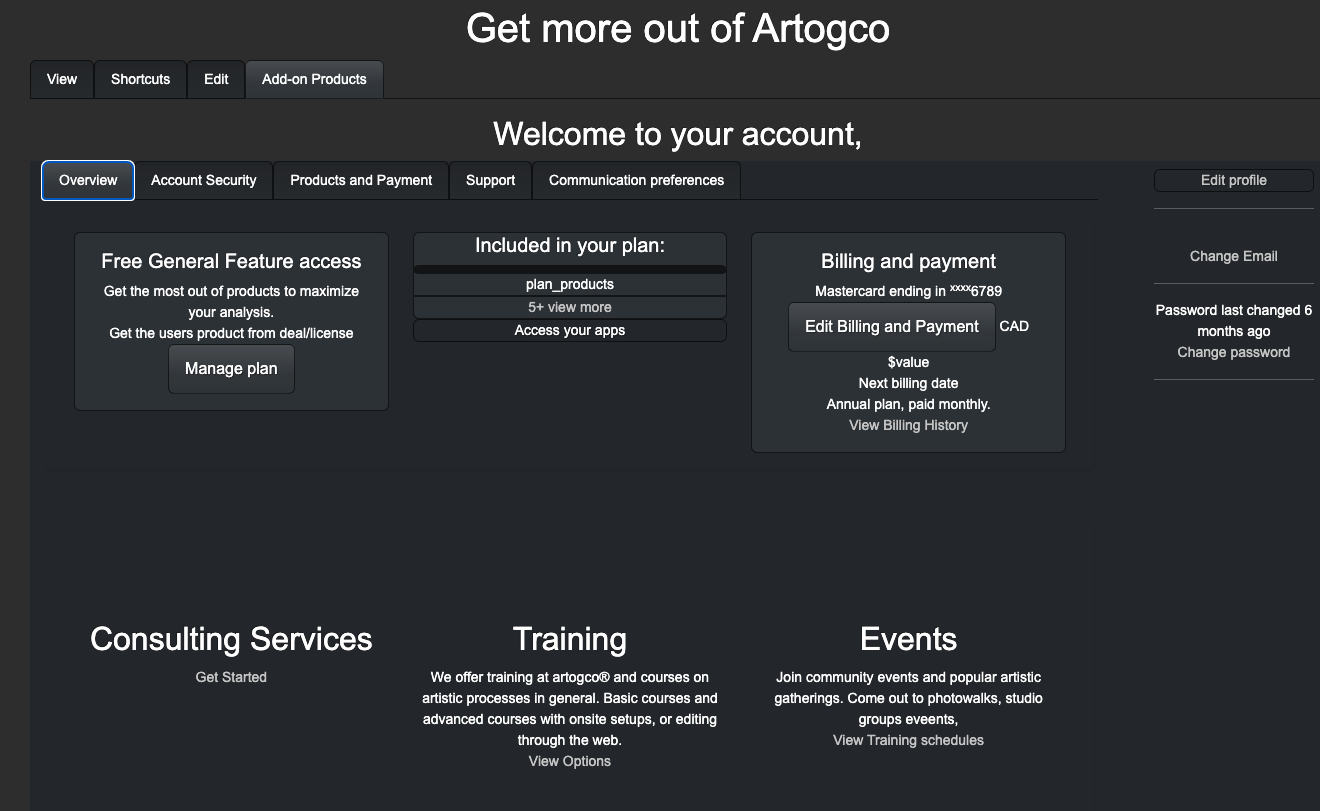Click the 'Billing and payment' heading
Viewport: 1320px width, 811px height.
point(908,261)
